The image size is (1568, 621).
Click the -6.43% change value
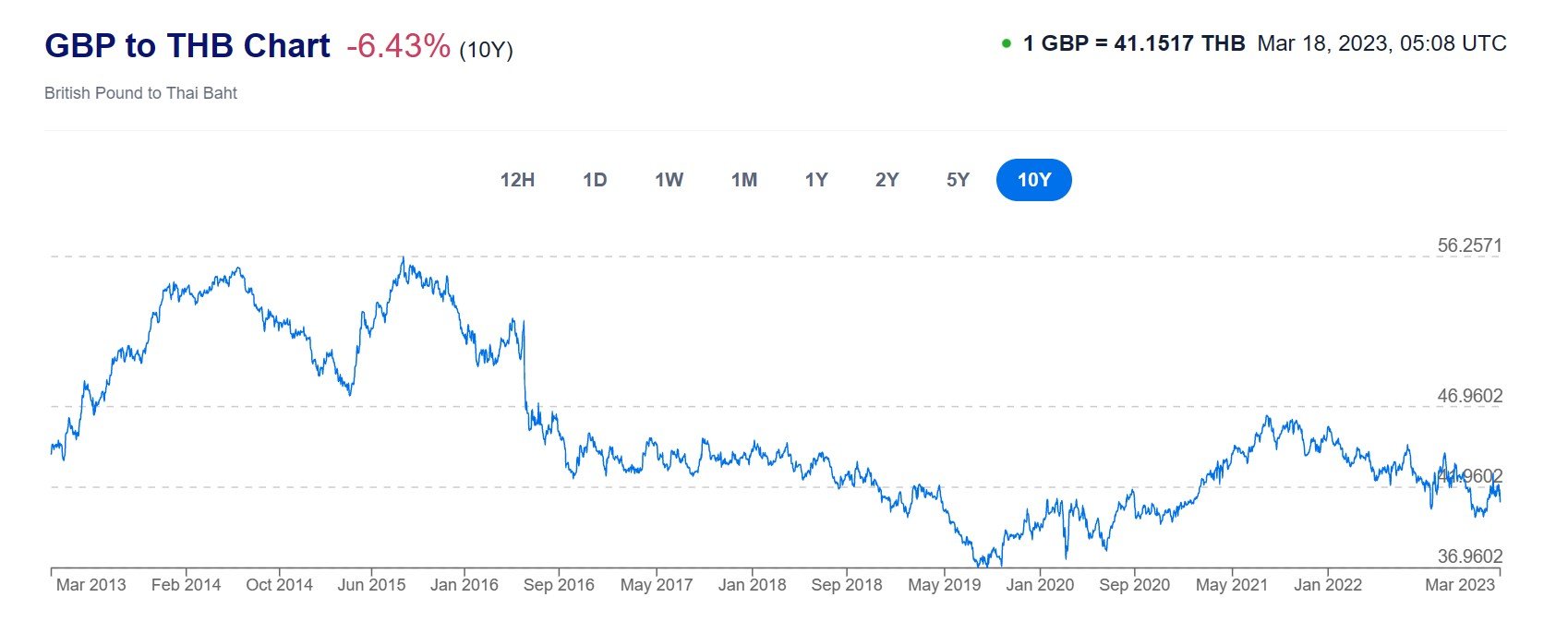(x=399, y=46)
